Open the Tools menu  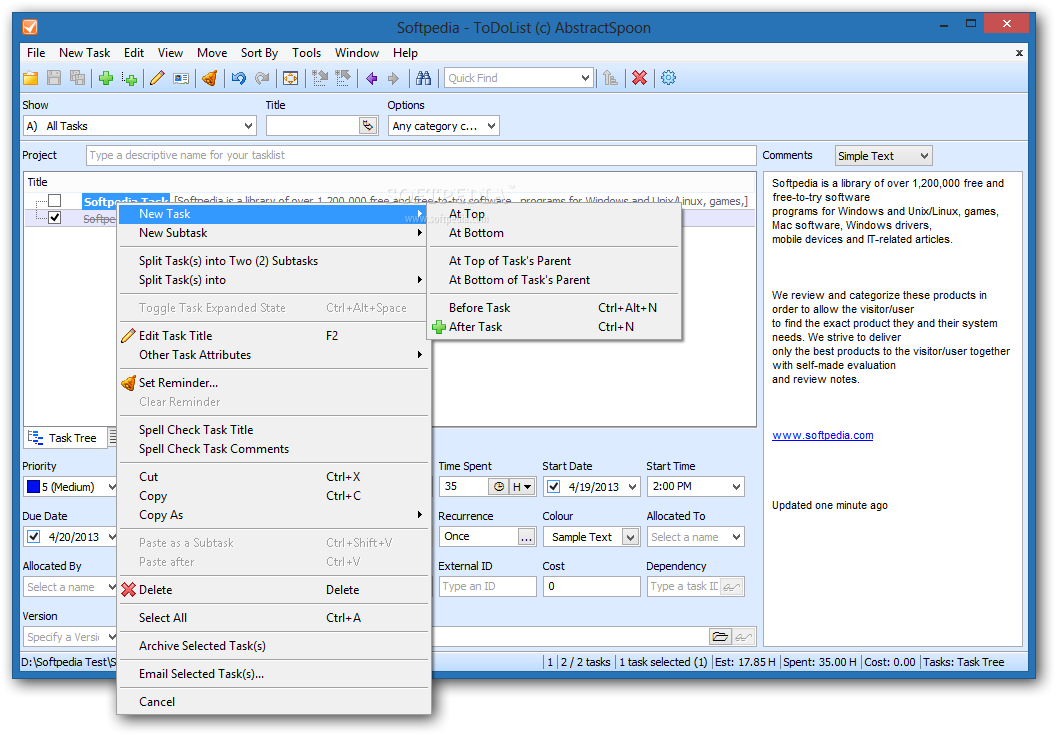[306, 53]
